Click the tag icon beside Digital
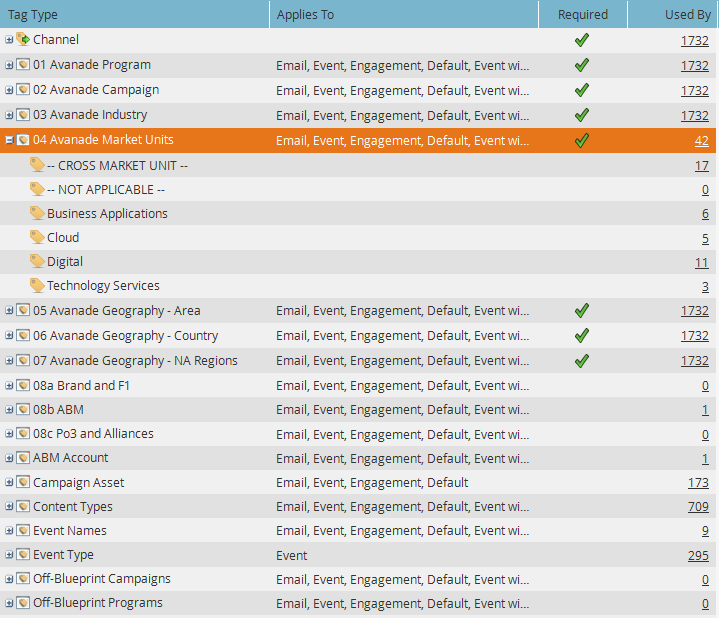The height and width of the screenshot is (618, 719). point(37,262)
